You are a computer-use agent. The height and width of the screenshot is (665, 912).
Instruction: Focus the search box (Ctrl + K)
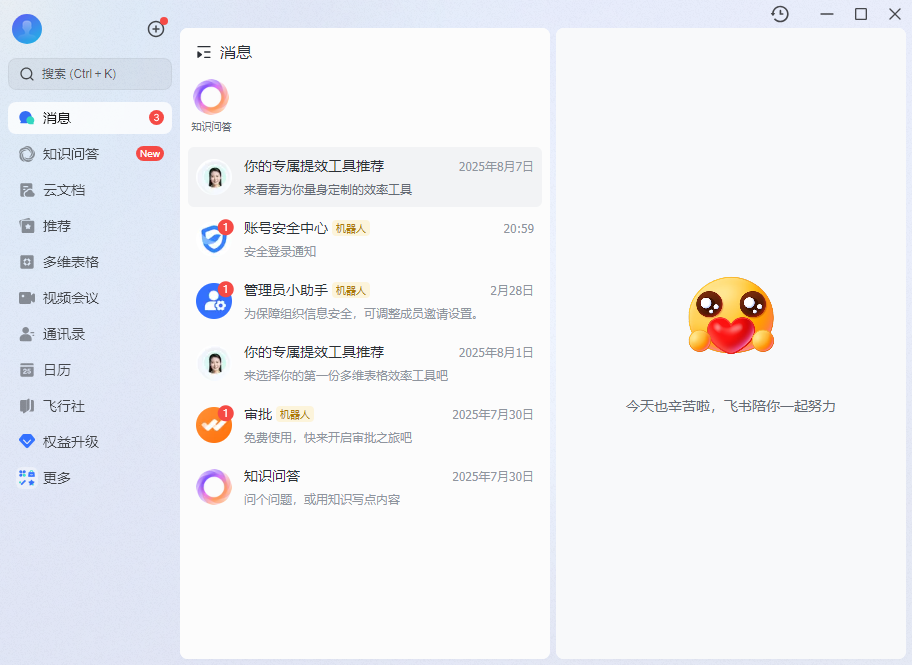point(90,74)
